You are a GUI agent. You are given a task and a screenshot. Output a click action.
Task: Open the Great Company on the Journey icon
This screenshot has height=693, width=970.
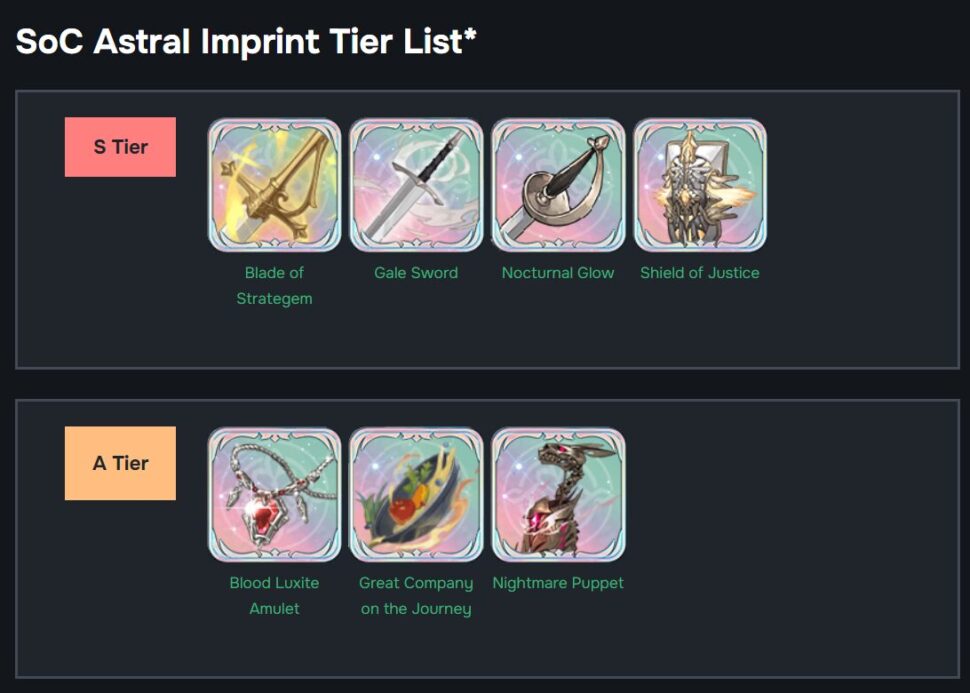(x=416, y=495)
